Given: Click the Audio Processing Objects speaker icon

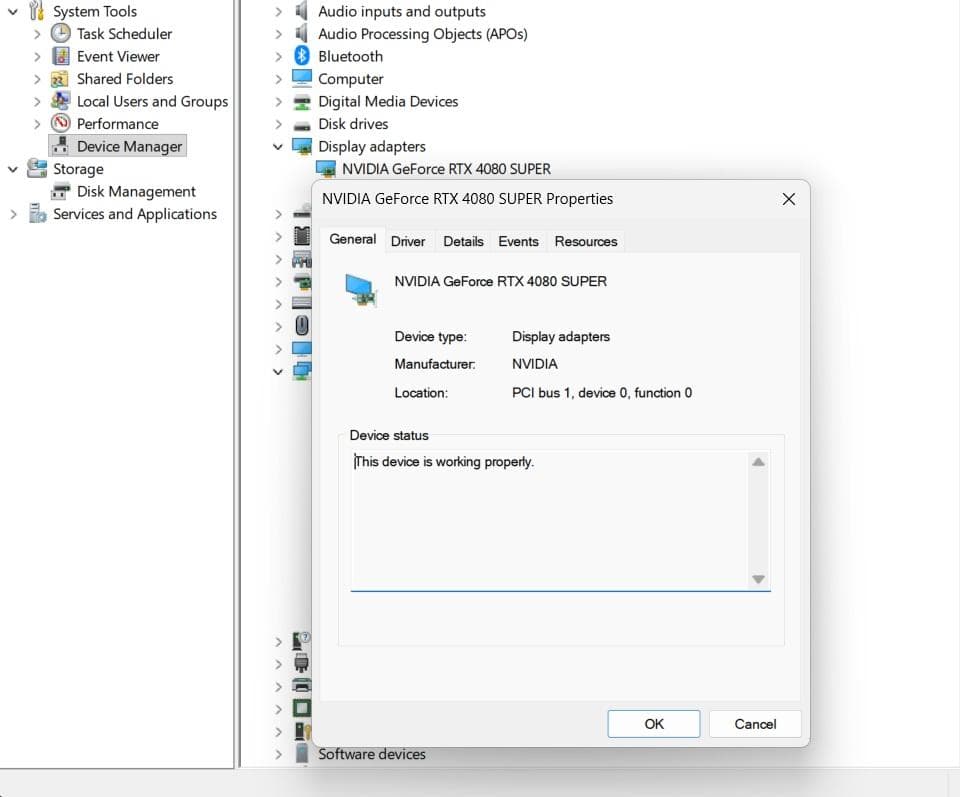Looking at the screenshot, I should 302,33.
